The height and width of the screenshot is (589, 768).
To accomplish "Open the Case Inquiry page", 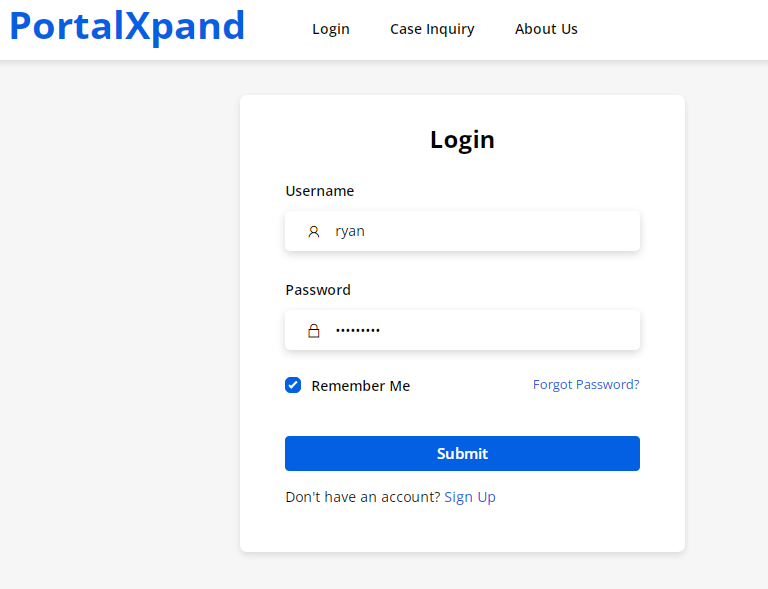I will coord(432,29).
